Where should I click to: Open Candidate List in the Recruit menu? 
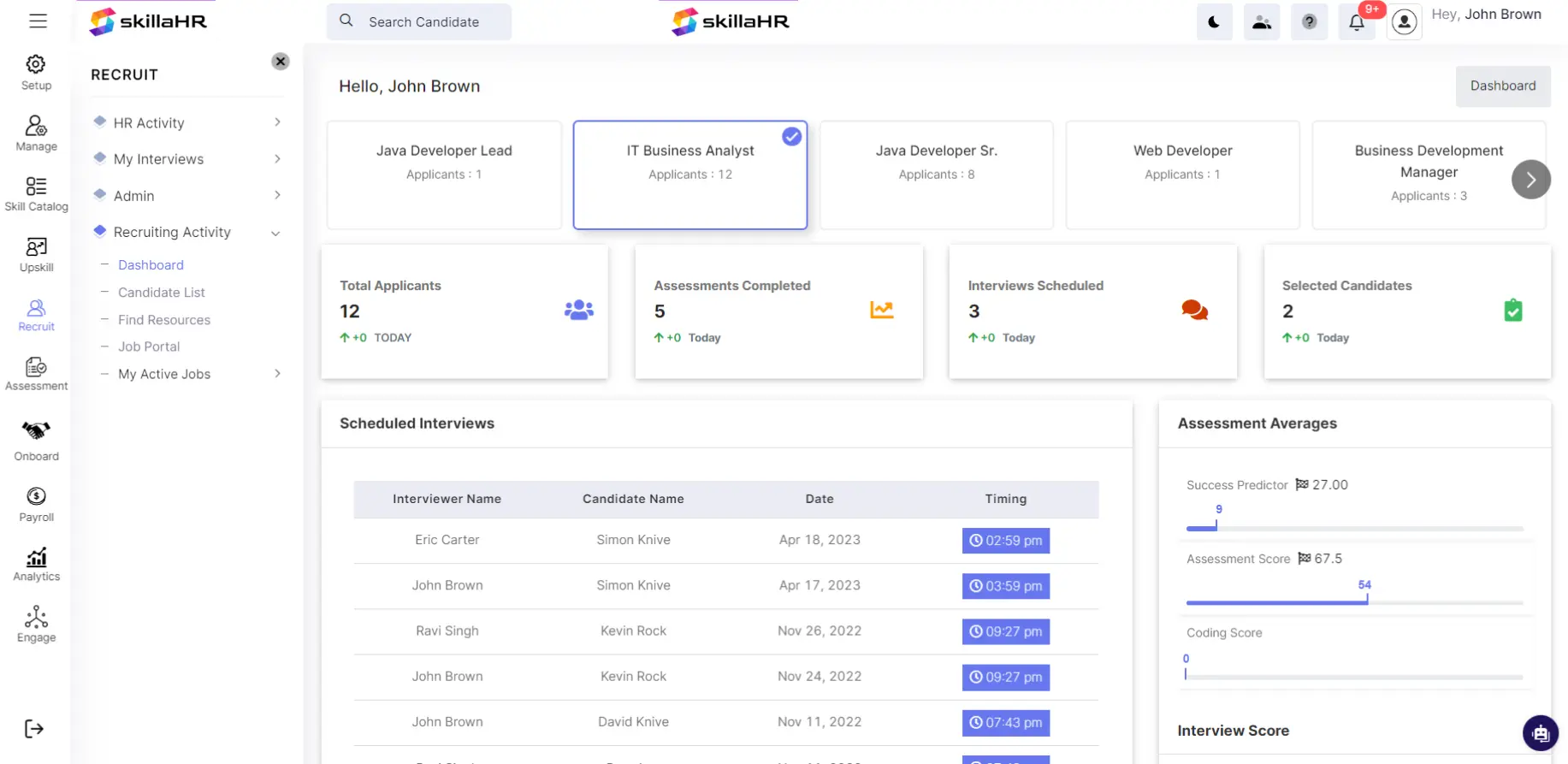click(x=162, y=293)
